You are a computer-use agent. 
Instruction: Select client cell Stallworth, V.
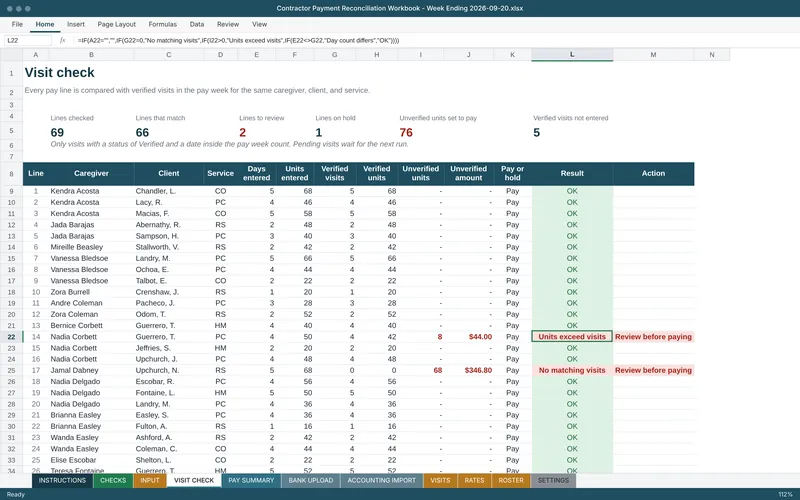[x=169, y=247]
